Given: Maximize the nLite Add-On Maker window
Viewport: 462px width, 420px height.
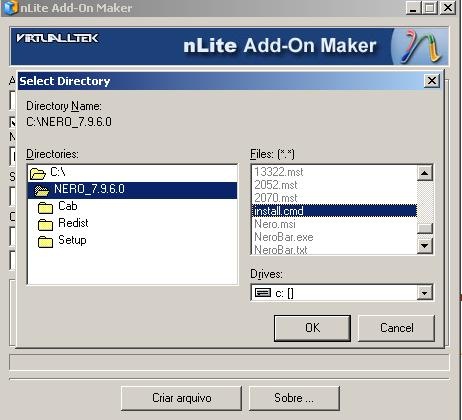Looking at the screenshot, I should click(x=430, y=7).
